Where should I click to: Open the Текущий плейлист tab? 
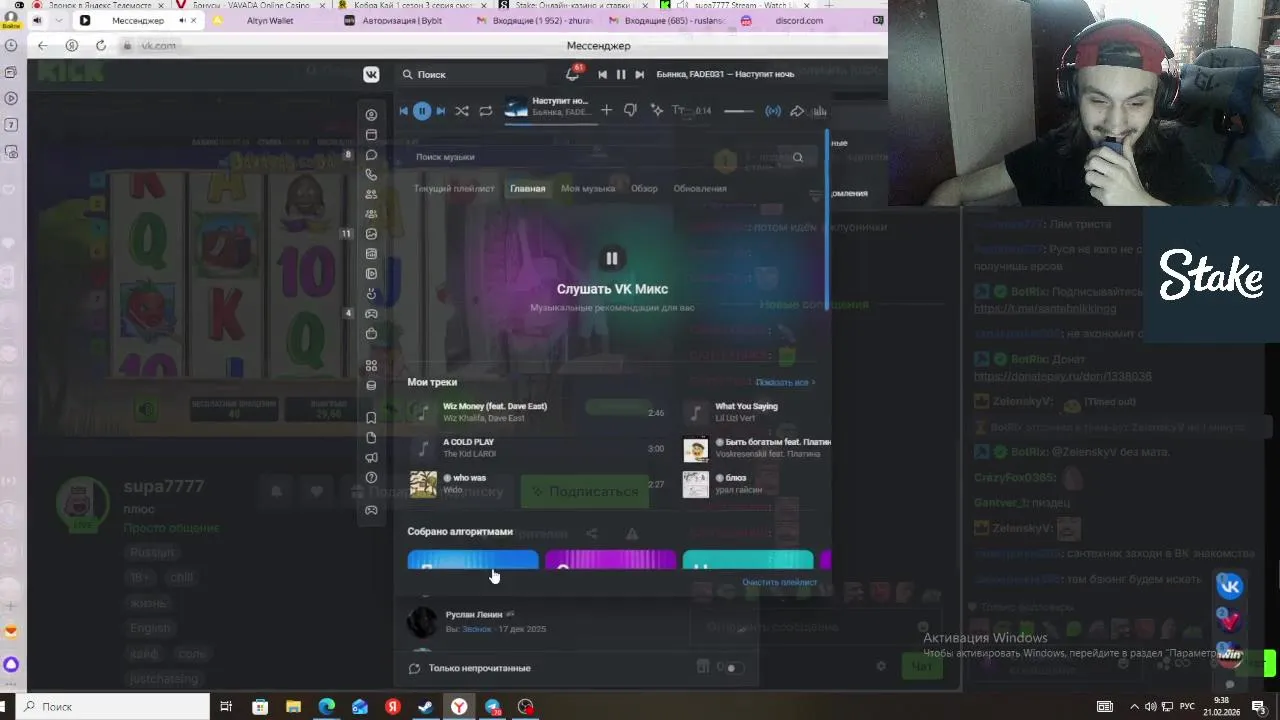[x=454, y=188]
